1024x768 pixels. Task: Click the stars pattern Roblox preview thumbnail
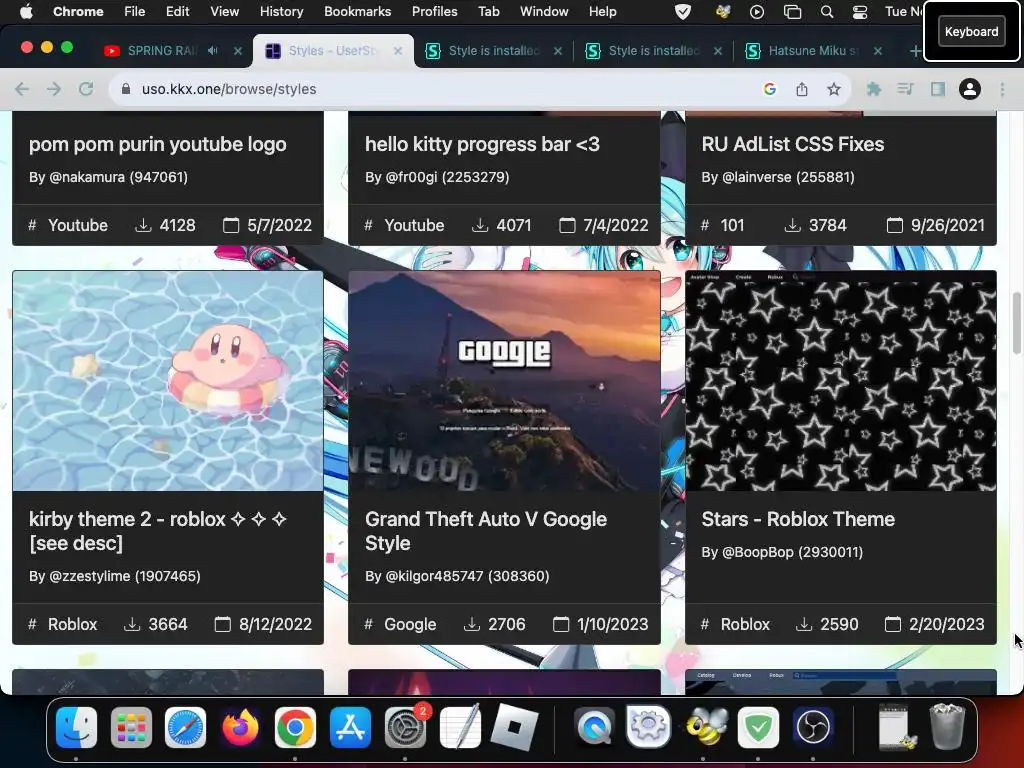(840, 381)
